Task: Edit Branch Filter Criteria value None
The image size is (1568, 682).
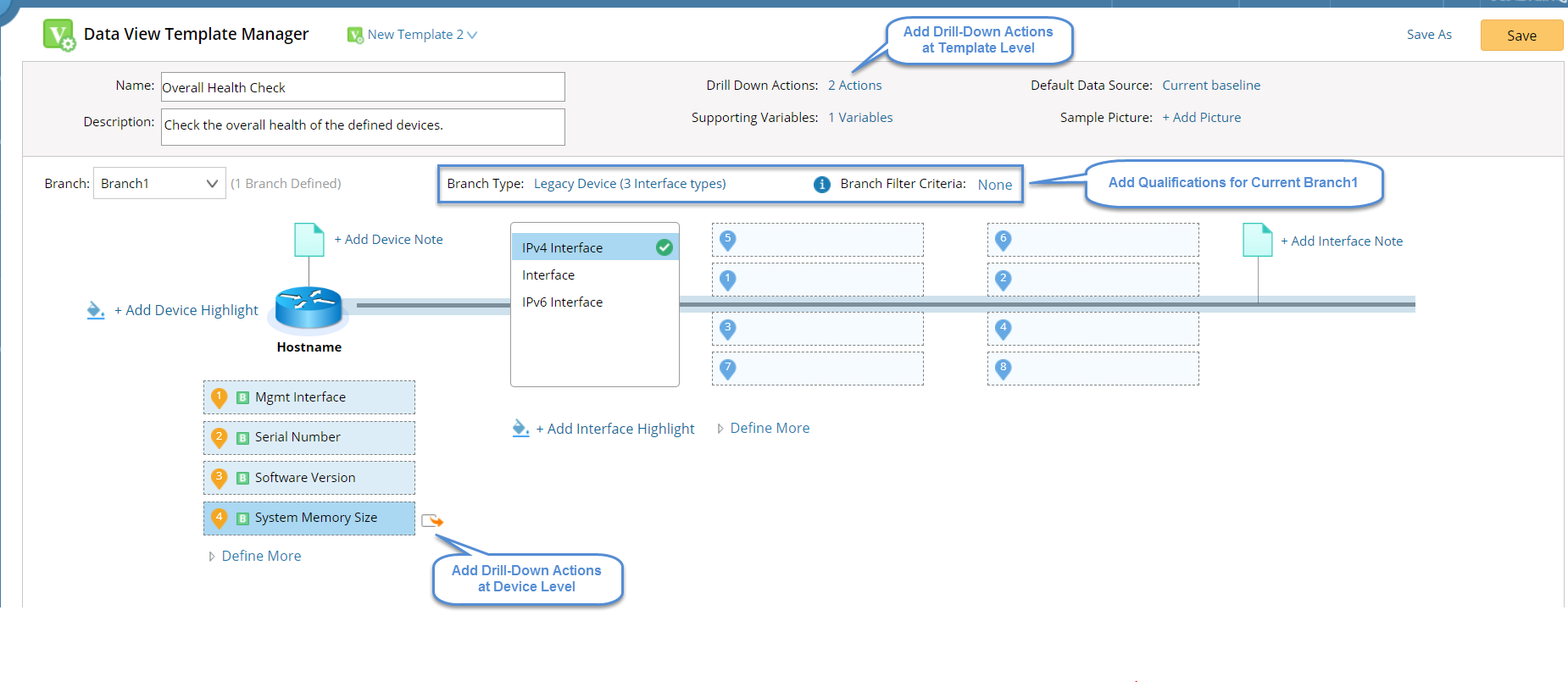Action: (x=995, y=185)
